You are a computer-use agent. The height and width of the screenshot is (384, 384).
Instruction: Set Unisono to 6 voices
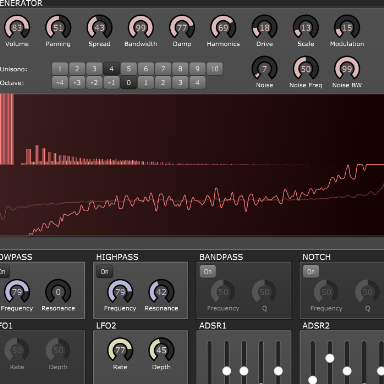pyautogui.click(x=146, y=69)
